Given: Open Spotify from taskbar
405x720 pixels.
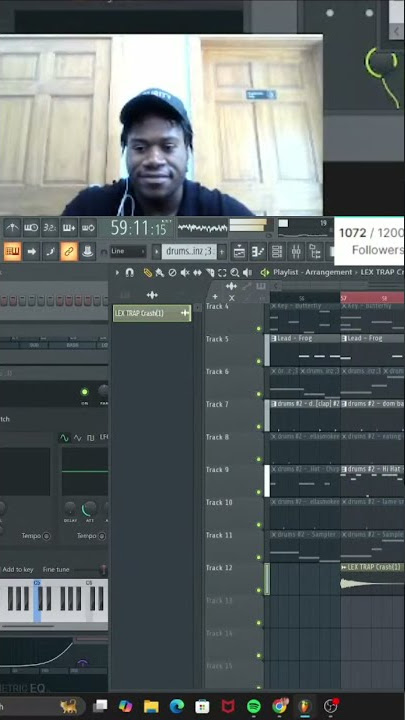Looking at the screenshot, I should tap(253, 706).
